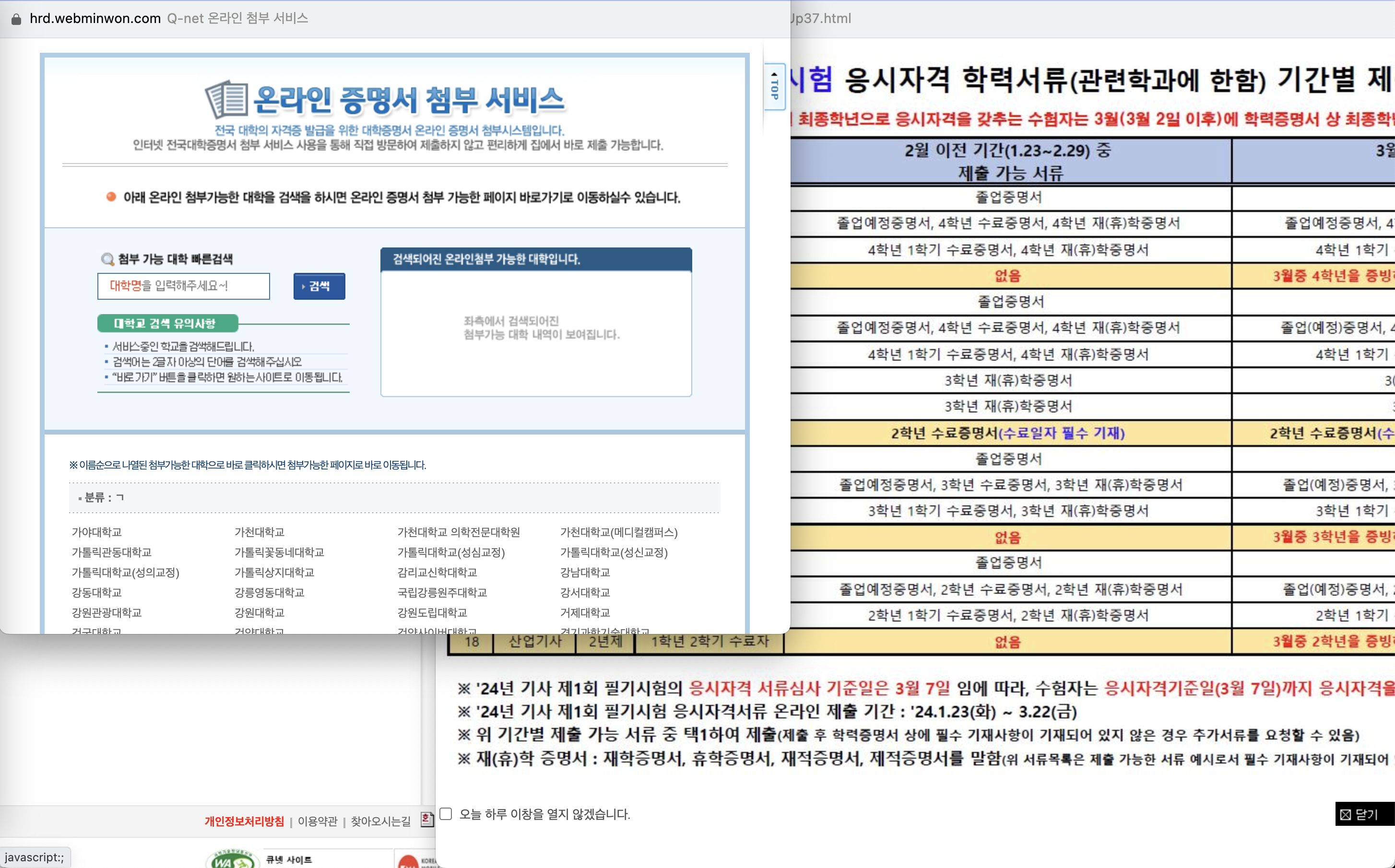Click the online certificate document logo
Image resolution: width=1395 pixels, height=868 pixels.
[227, 99]
